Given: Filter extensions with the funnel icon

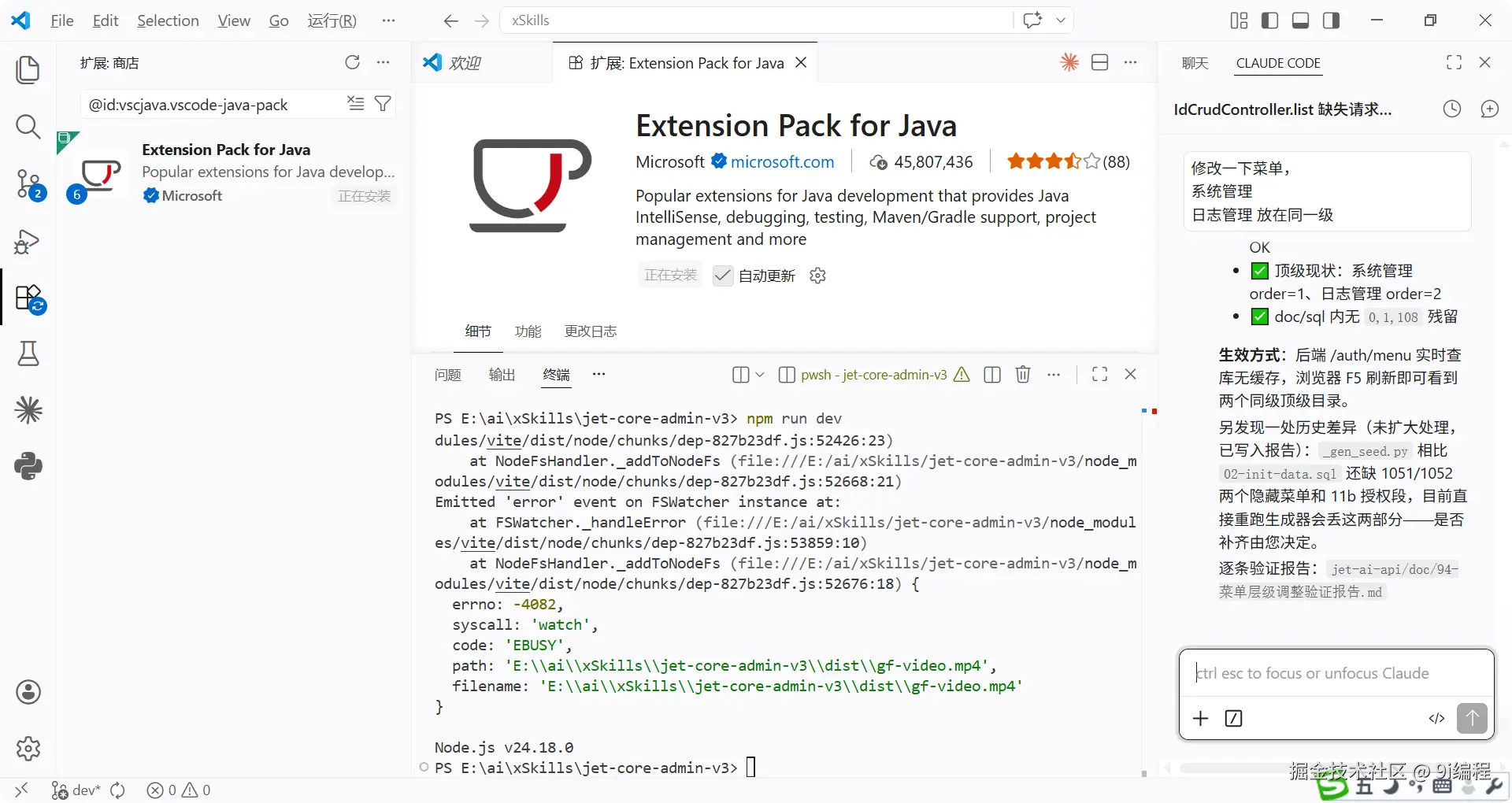Looking at the screenshot, I should click(x=383, y=103).
